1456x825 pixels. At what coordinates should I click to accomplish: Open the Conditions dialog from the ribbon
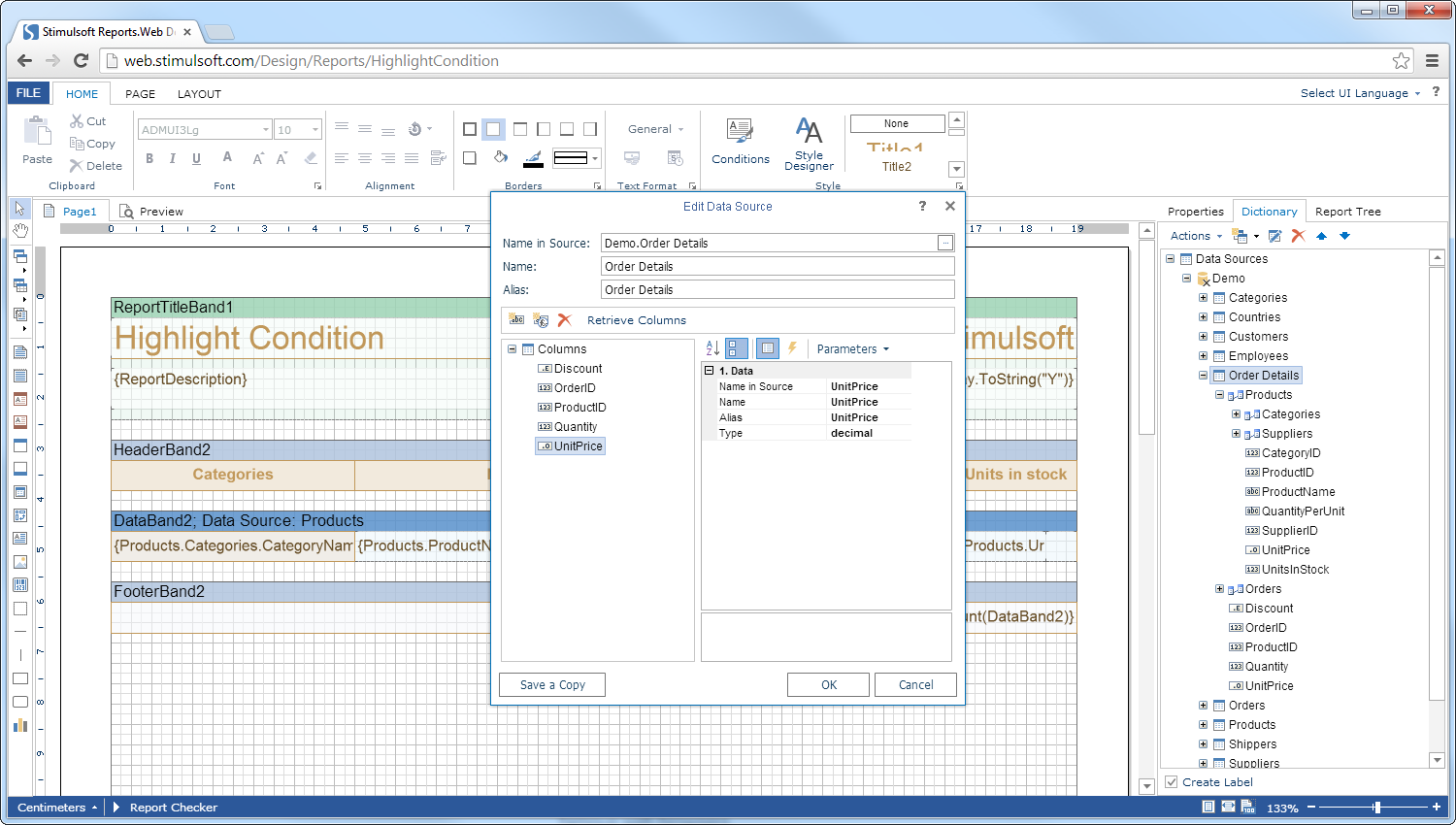740,141
